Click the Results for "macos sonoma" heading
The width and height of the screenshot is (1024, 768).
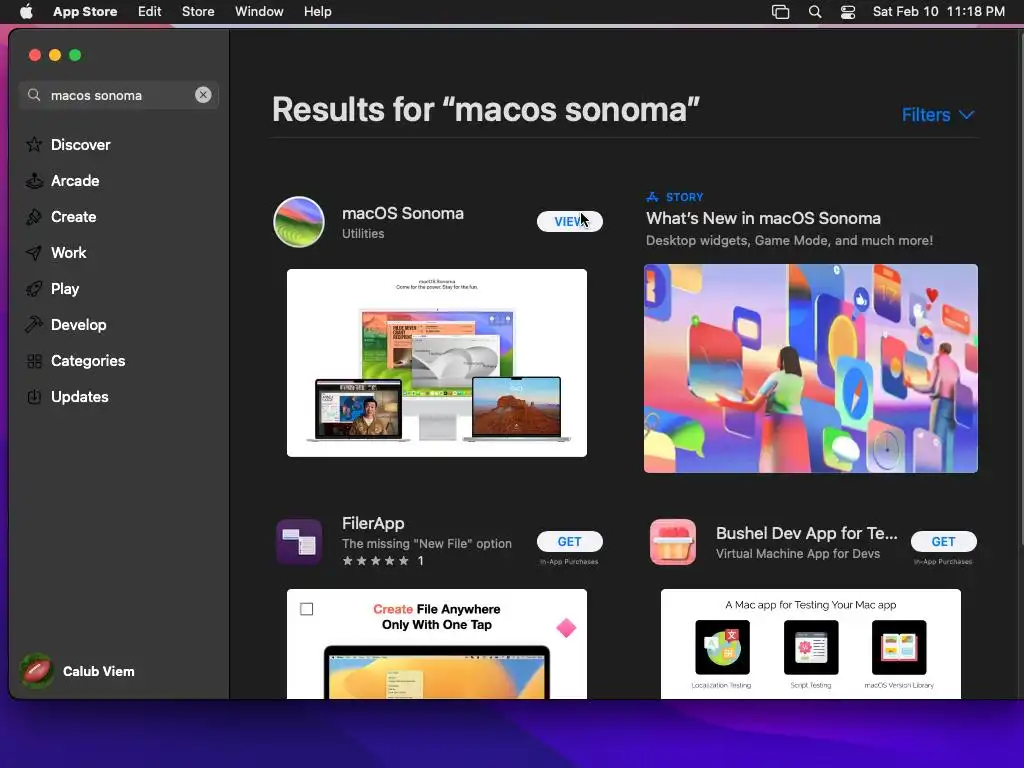tap(485, 109)
